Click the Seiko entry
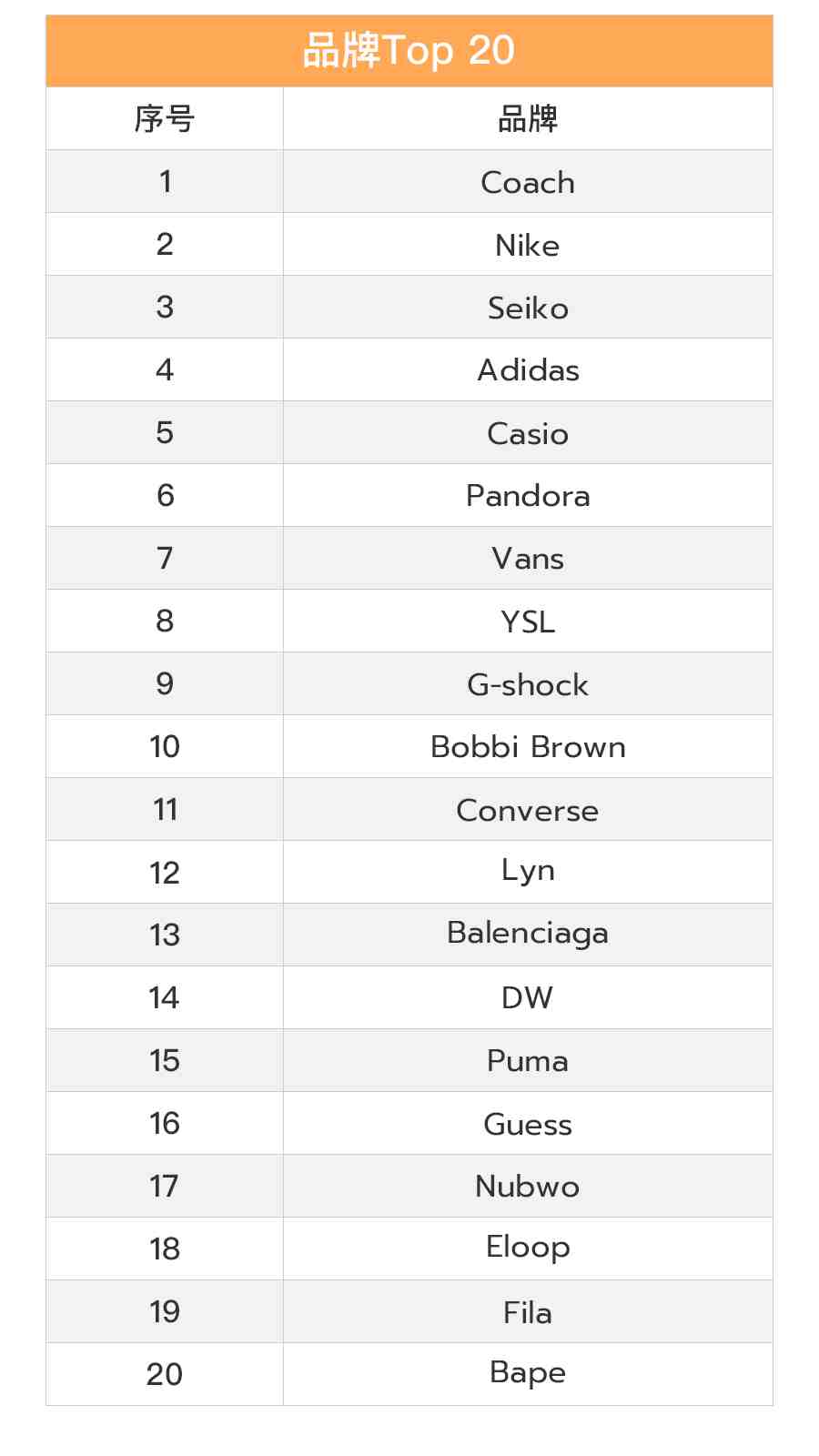The image size is (819, 1456). pos(528,308)
